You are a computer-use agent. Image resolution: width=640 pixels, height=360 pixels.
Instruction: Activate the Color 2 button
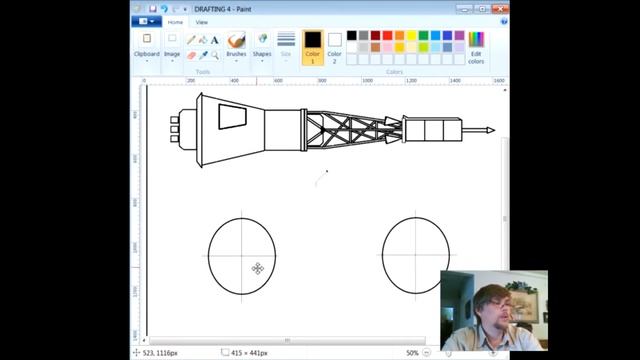coord(334,47)
